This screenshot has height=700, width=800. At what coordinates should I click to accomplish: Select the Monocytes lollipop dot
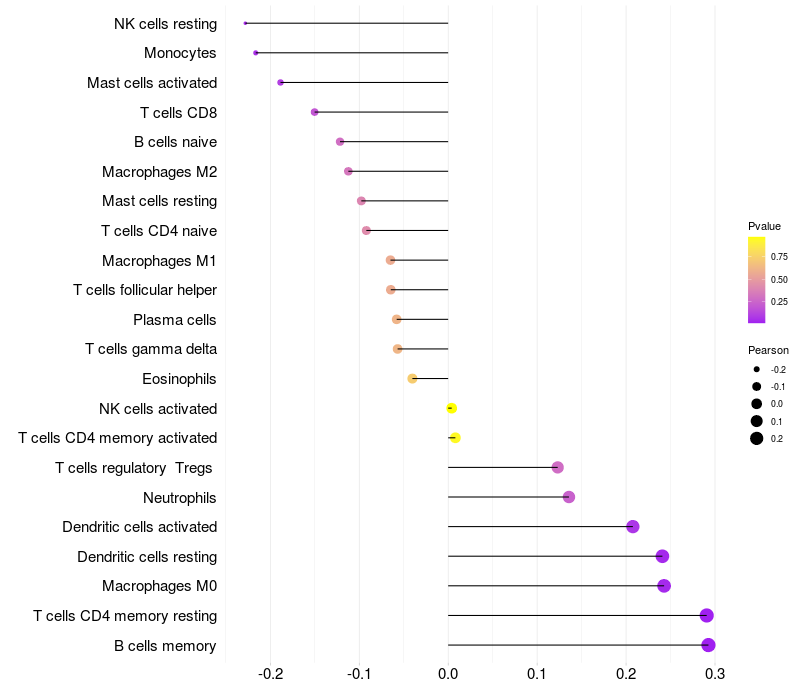pos(256,53)
